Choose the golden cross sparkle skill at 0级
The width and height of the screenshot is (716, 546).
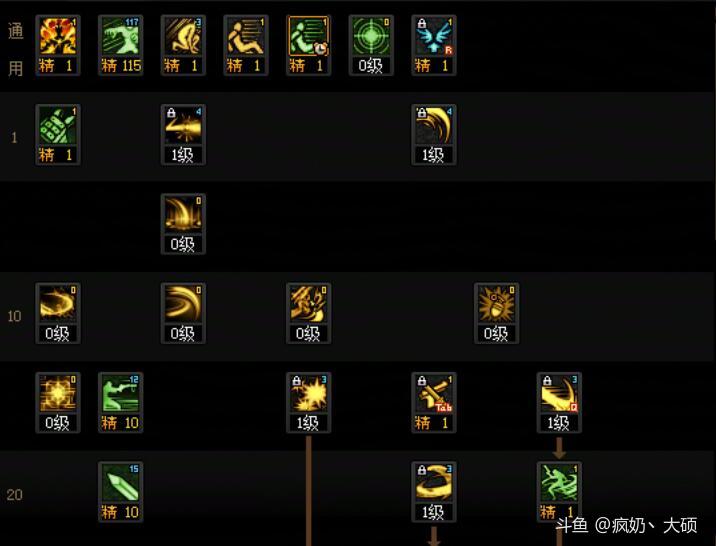tap(58, 403)
